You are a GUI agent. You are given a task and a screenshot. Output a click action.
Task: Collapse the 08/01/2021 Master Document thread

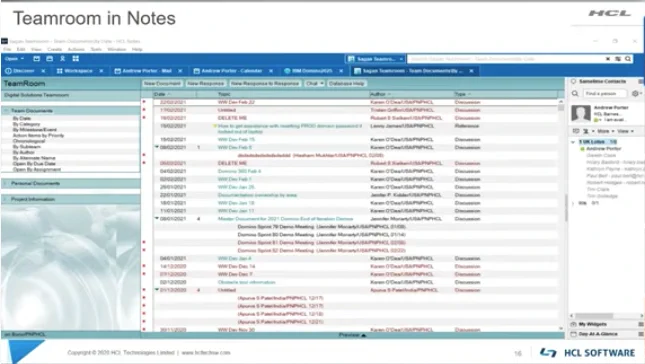157,218
